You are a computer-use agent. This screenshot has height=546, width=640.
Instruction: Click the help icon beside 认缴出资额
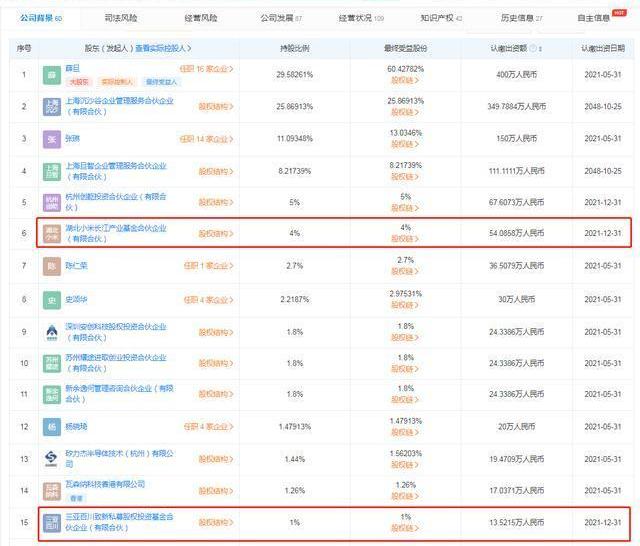tap(533, 48)
